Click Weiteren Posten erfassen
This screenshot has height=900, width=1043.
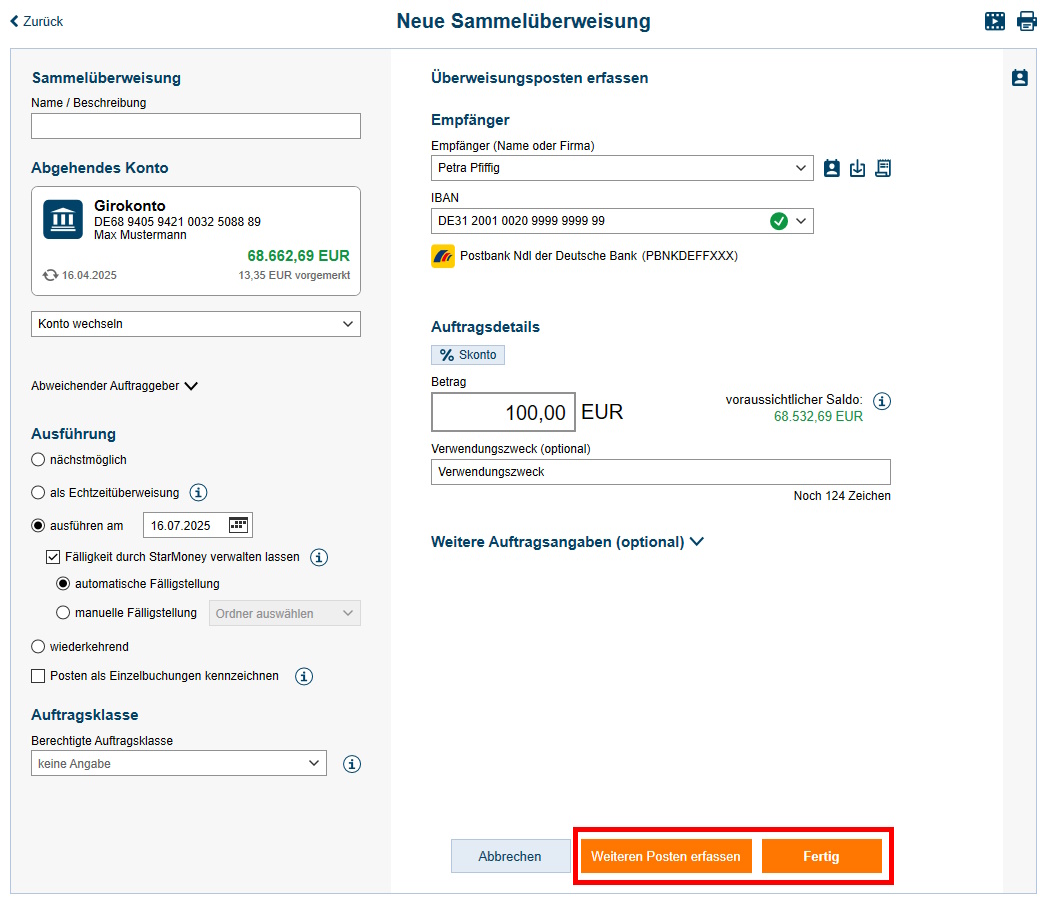tap(665, 856)
